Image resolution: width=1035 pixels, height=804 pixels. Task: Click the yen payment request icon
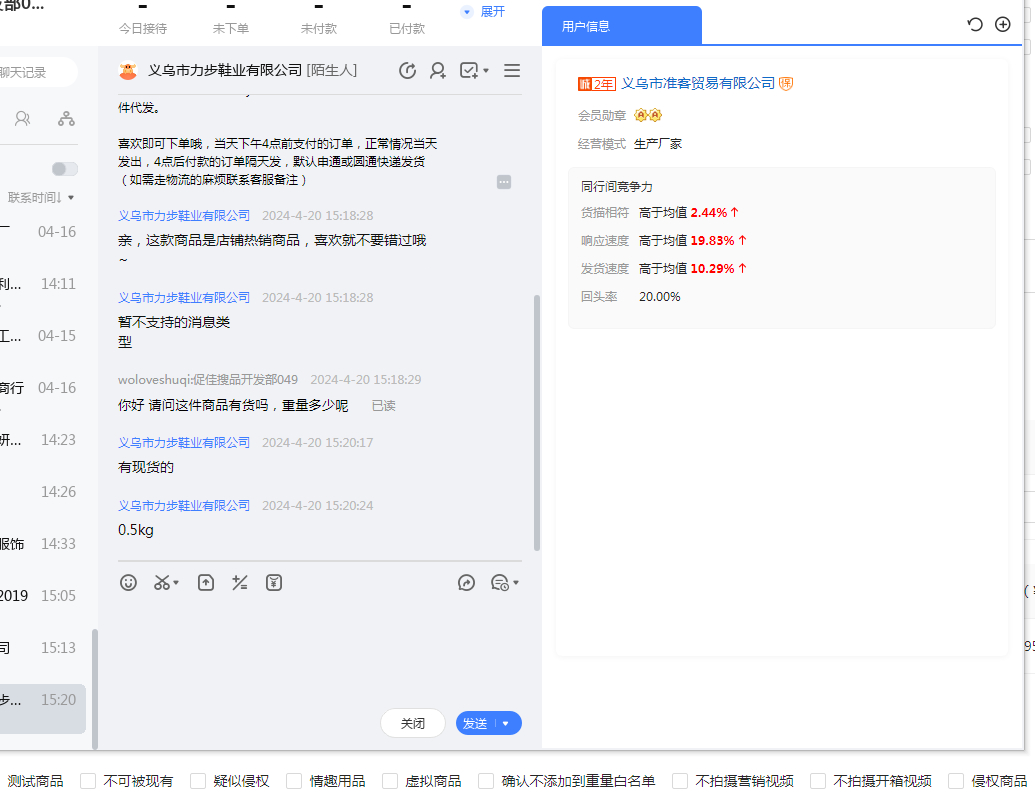click(x=274, y=582)
